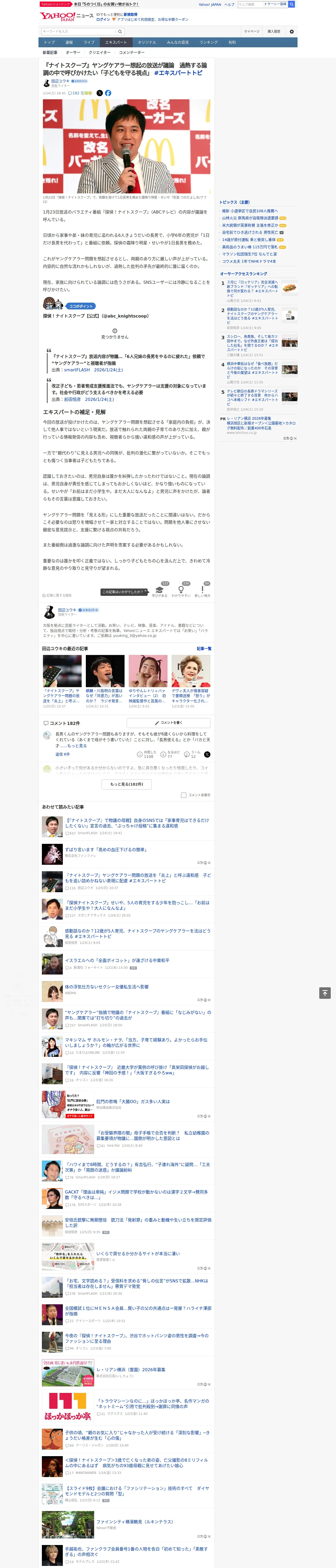
Task: Toggle the コメント非表示 checkbox
Action: [x=183, y=795]
